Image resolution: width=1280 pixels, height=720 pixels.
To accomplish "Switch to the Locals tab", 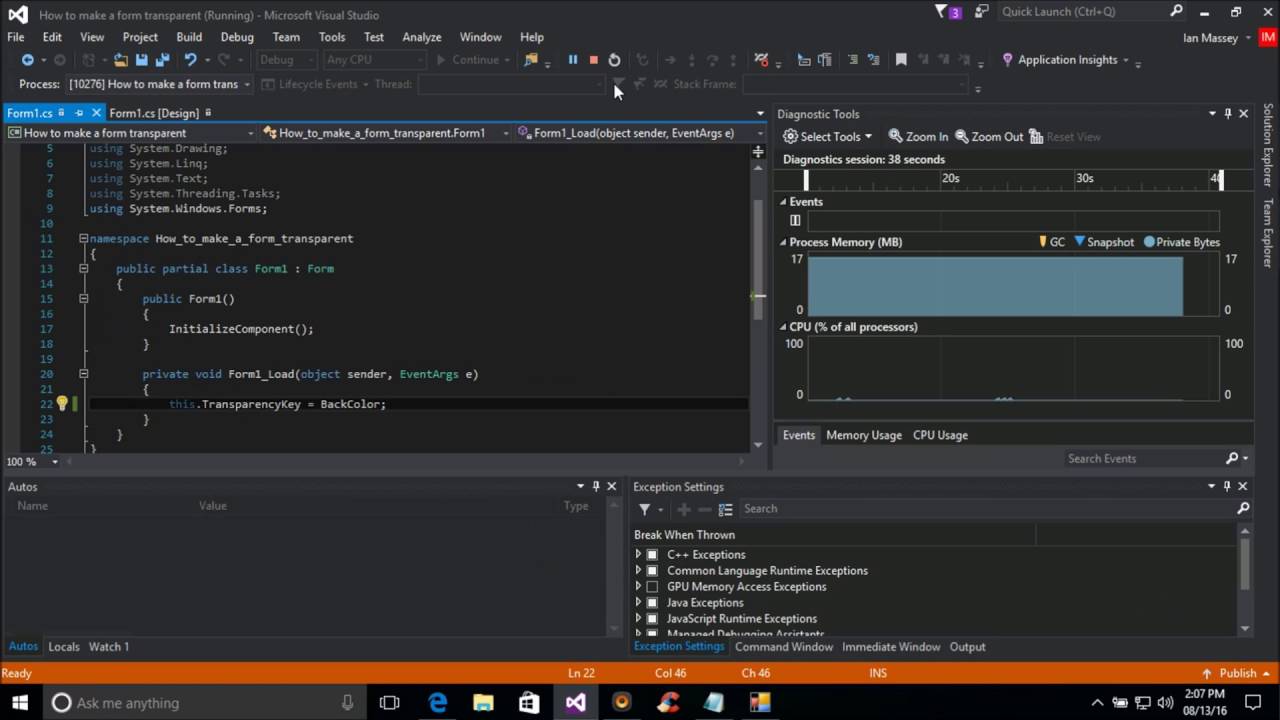I will [x=64, y=647].
